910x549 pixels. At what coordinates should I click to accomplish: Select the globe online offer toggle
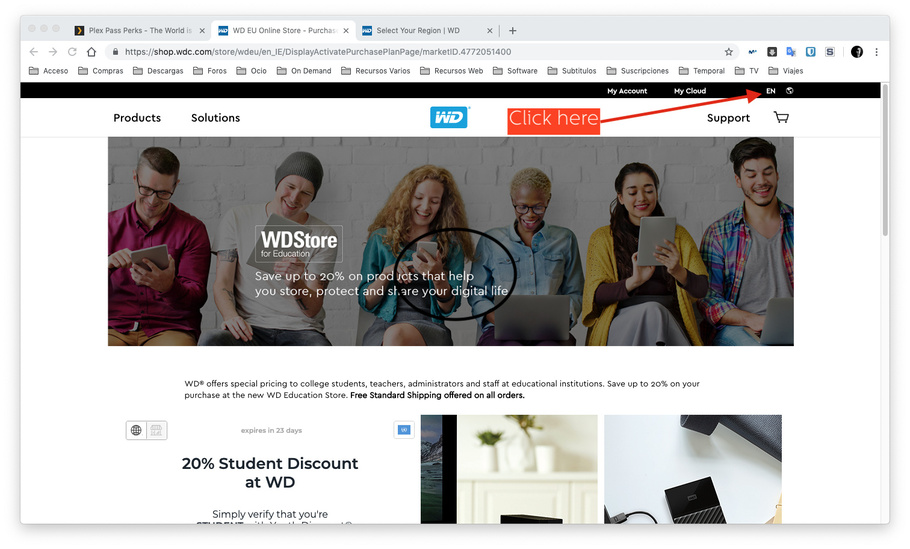pos(136,430)
